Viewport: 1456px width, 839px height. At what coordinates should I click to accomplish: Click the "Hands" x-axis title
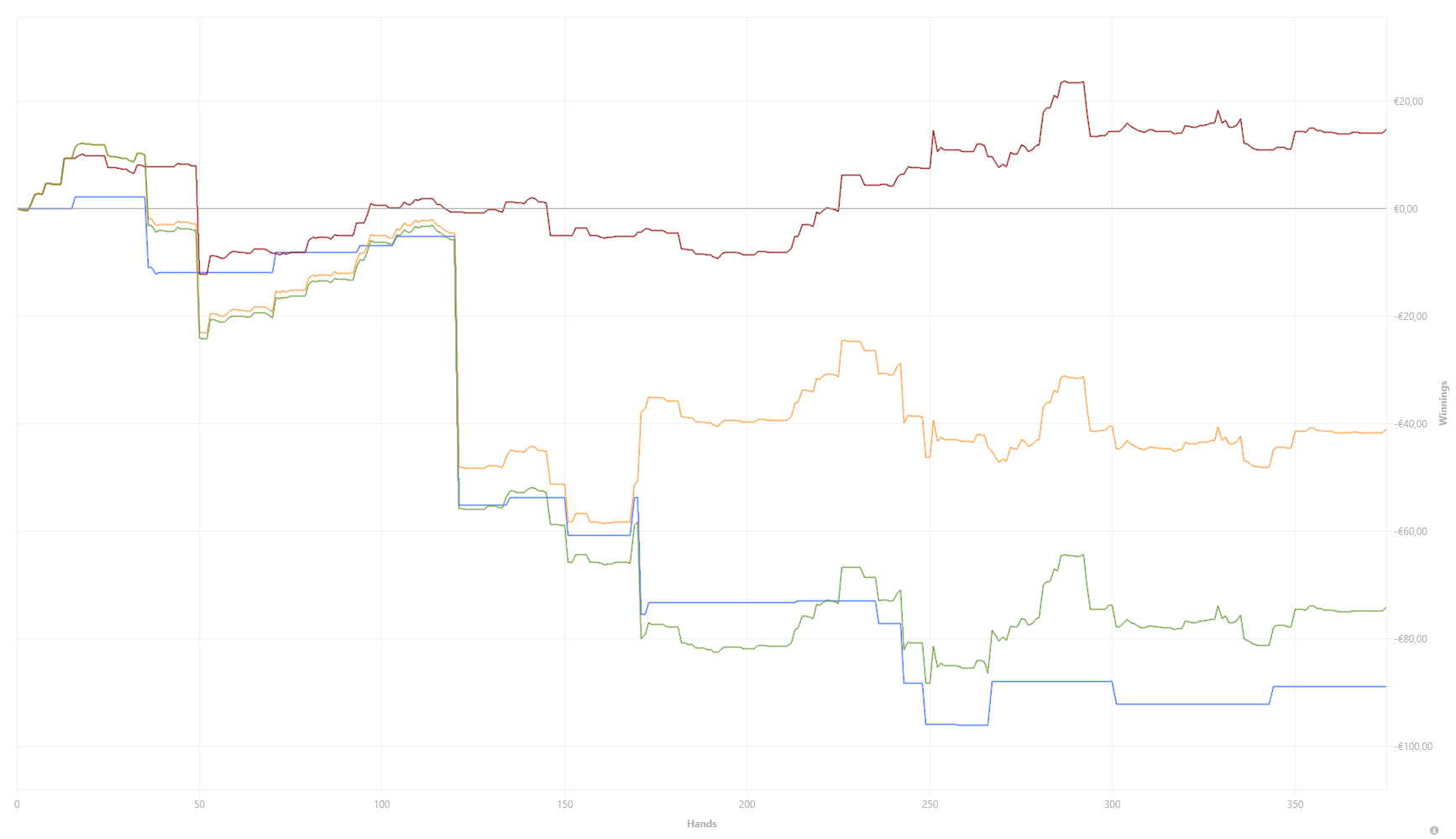tap(701, 824)
